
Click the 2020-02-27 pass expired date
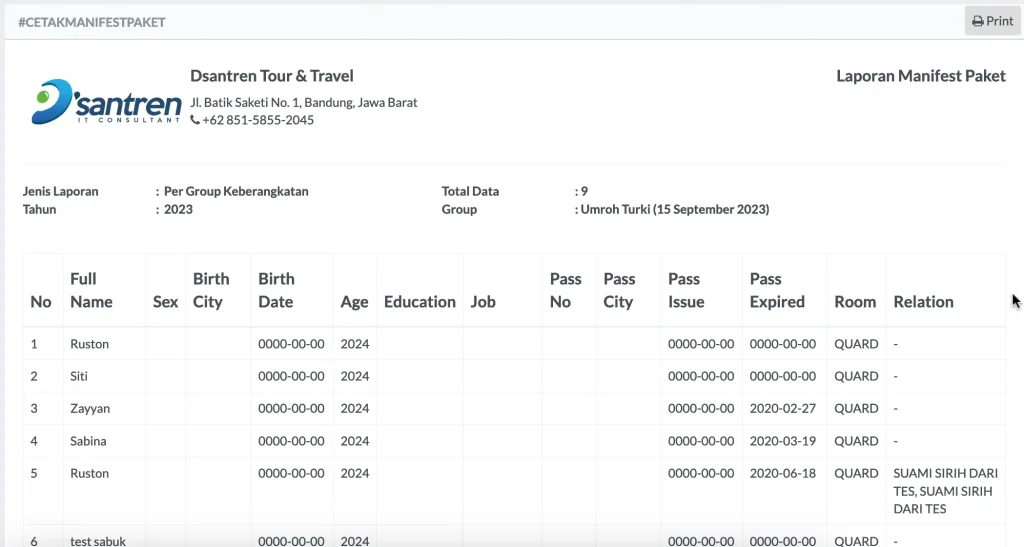[783, 409]
